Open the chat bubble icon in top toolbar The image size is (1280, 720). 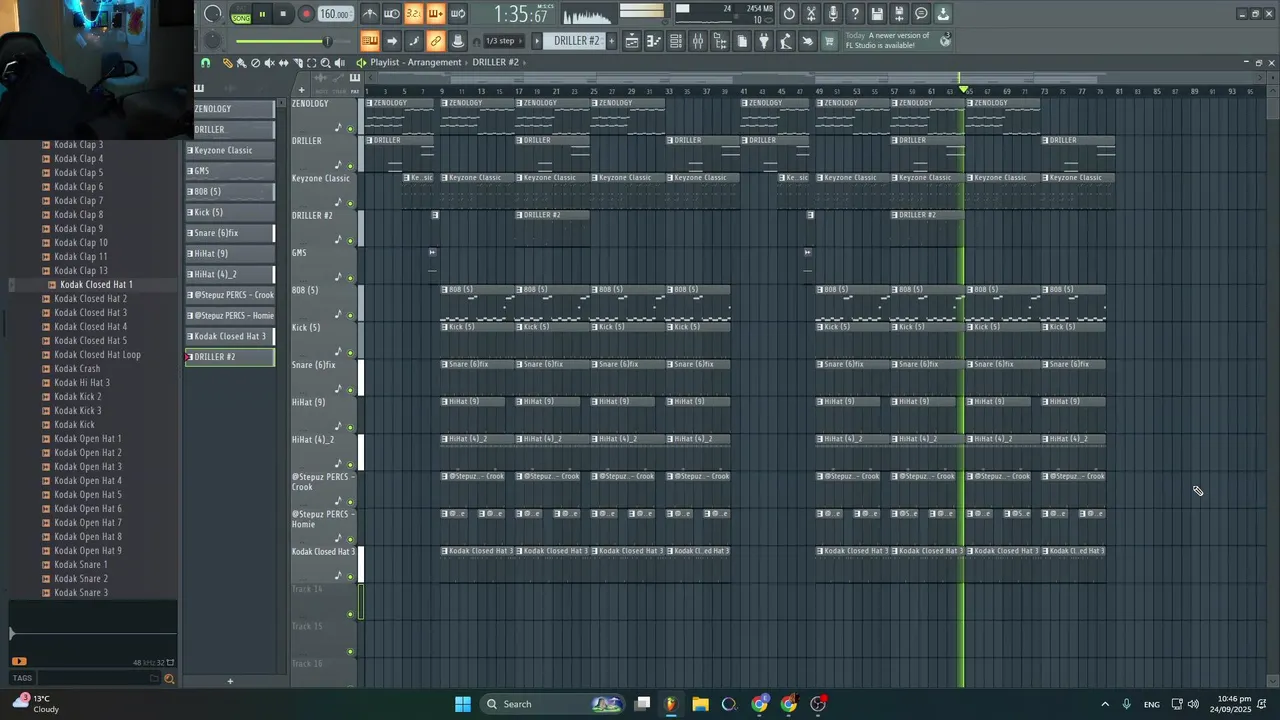point(921,14)
